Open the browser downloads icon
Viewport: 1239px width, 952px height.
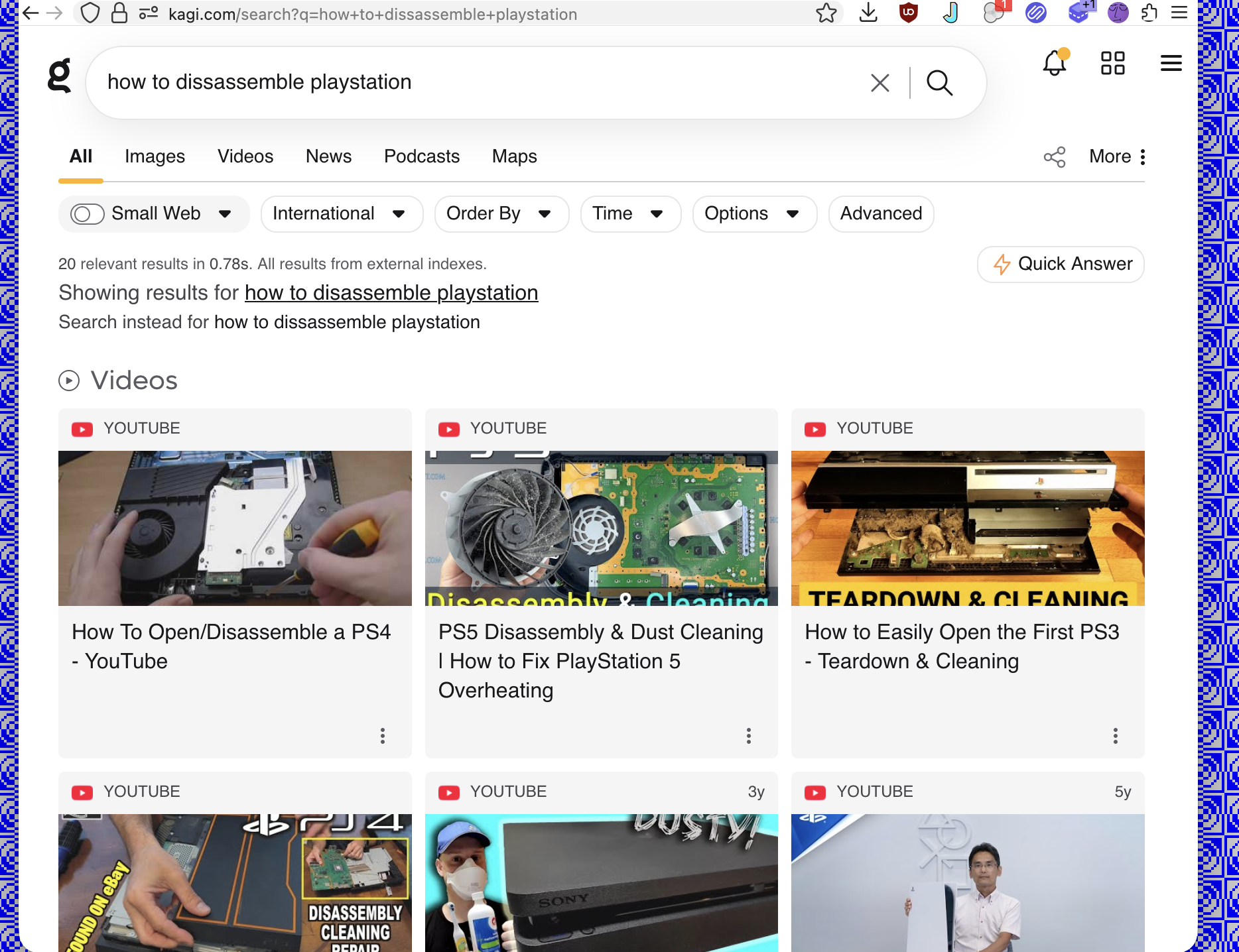click(868, 13)
